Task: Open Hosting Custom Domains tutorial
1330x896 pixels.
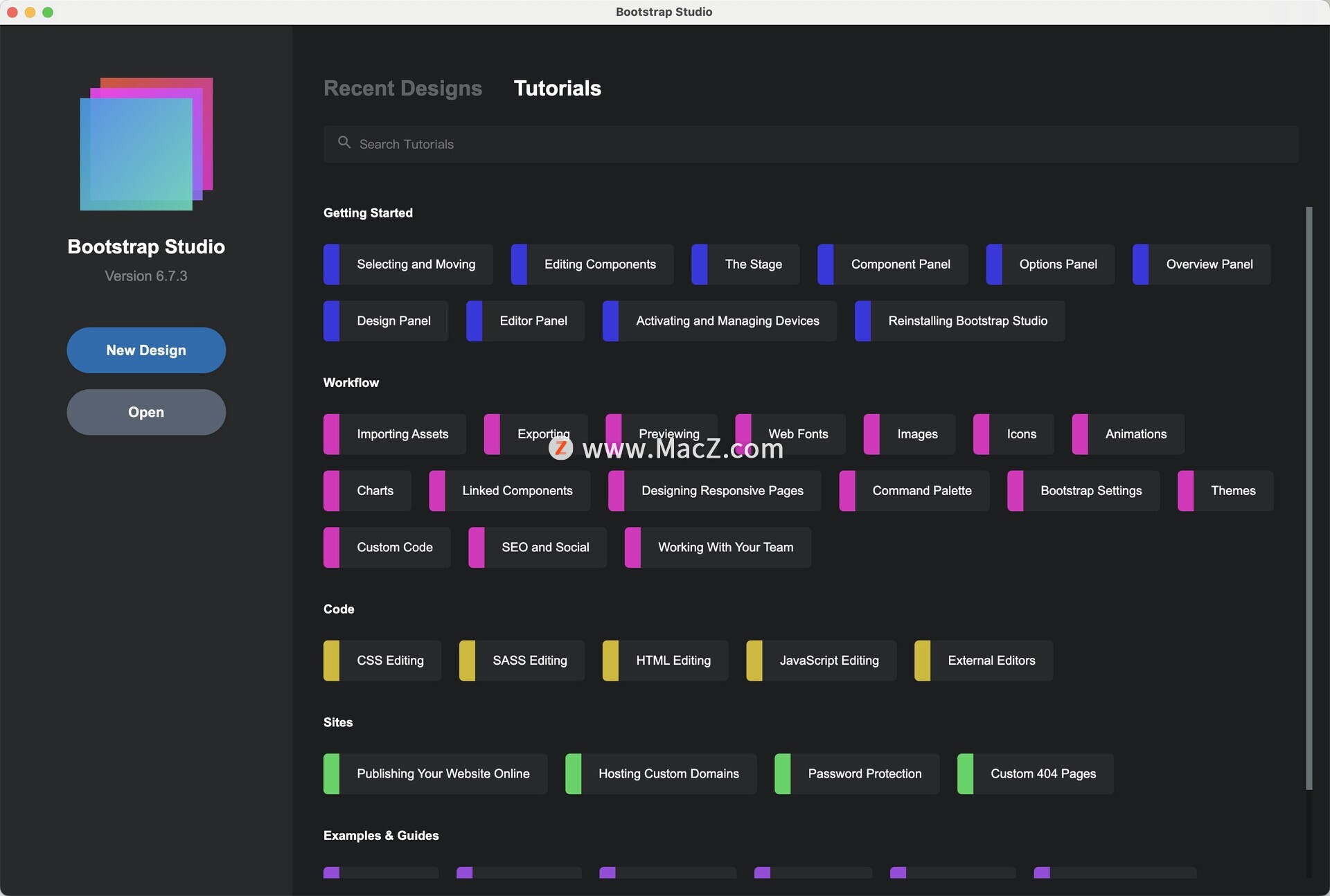Action: pyautogui.click(x=661, y=774)
